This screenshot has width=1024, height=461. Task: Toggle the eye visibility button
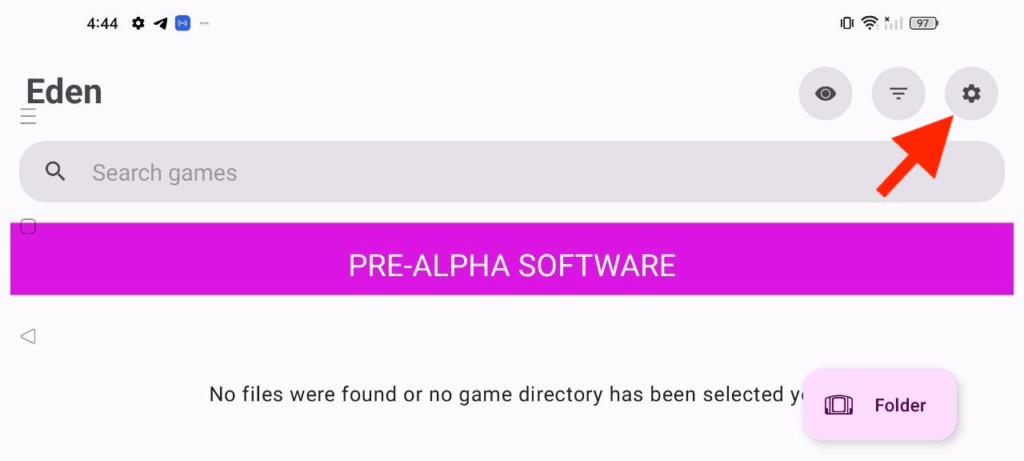point(825,93)
